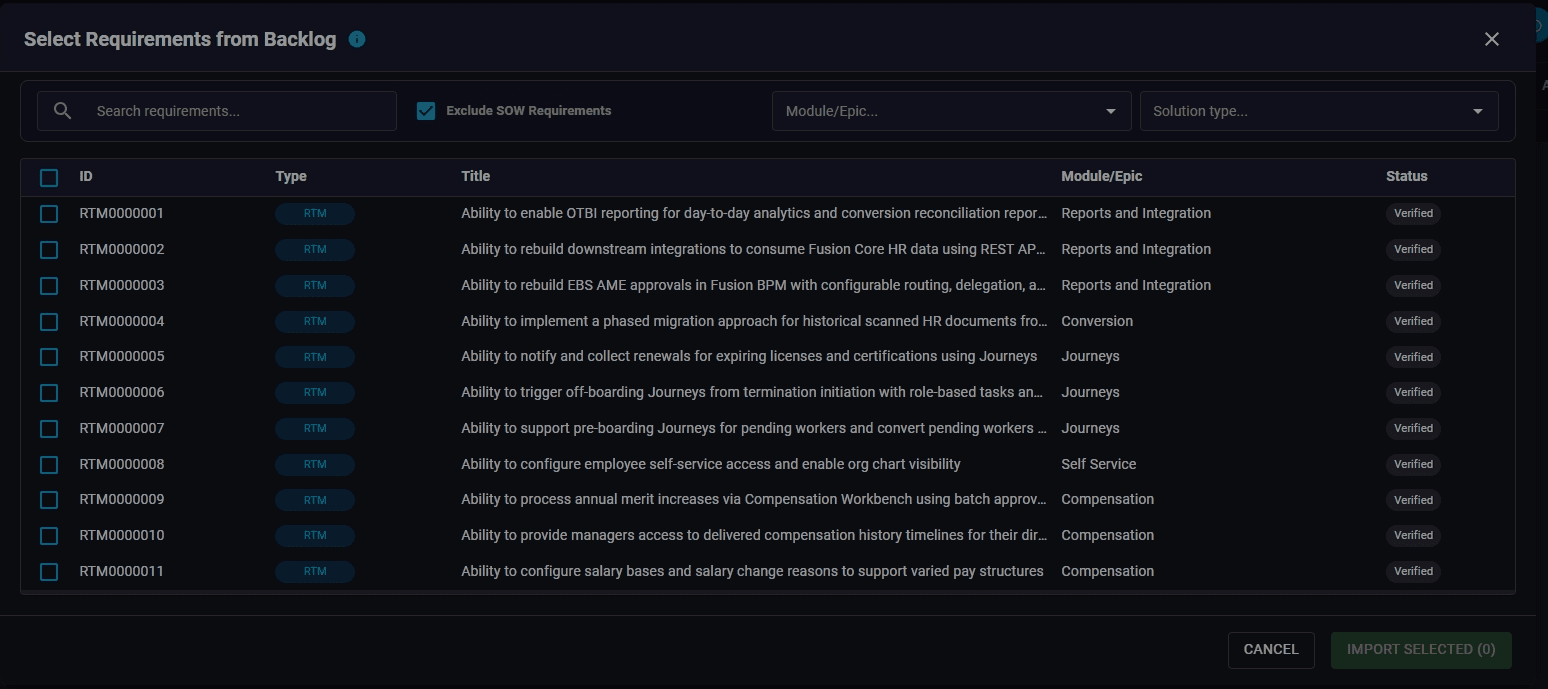Focus the Search requirements input field
This screenshot has width=1548, height=689.
(217, 111)
